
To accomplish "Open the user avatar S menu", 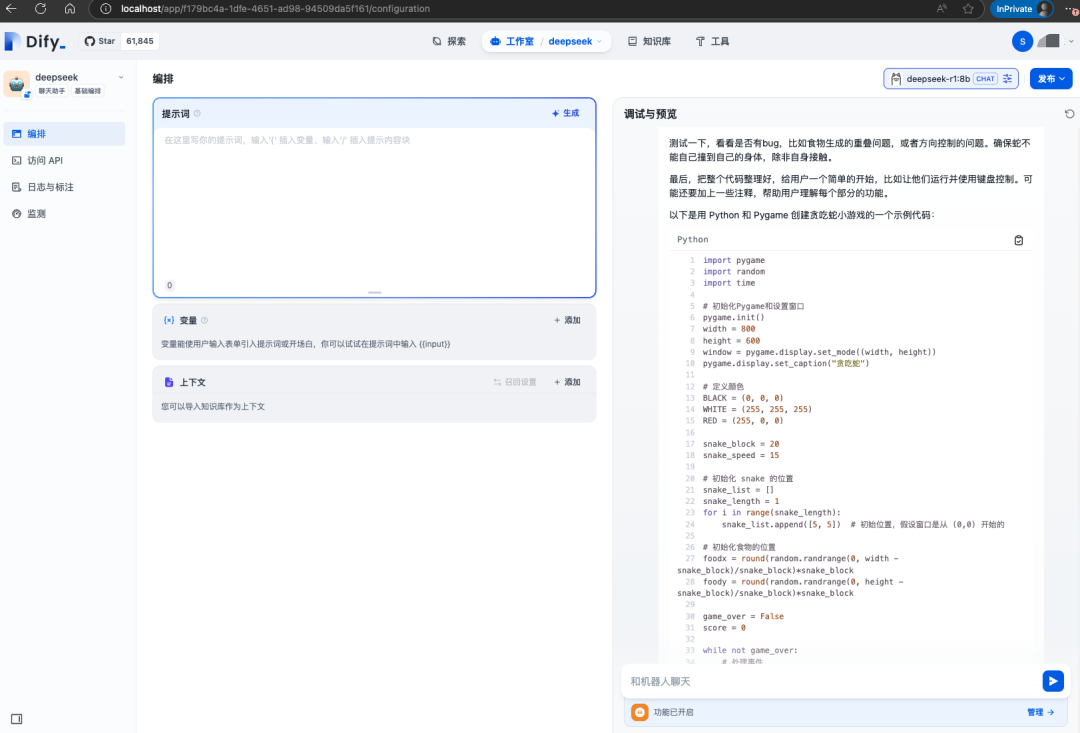I will [x=1022, y=41].
